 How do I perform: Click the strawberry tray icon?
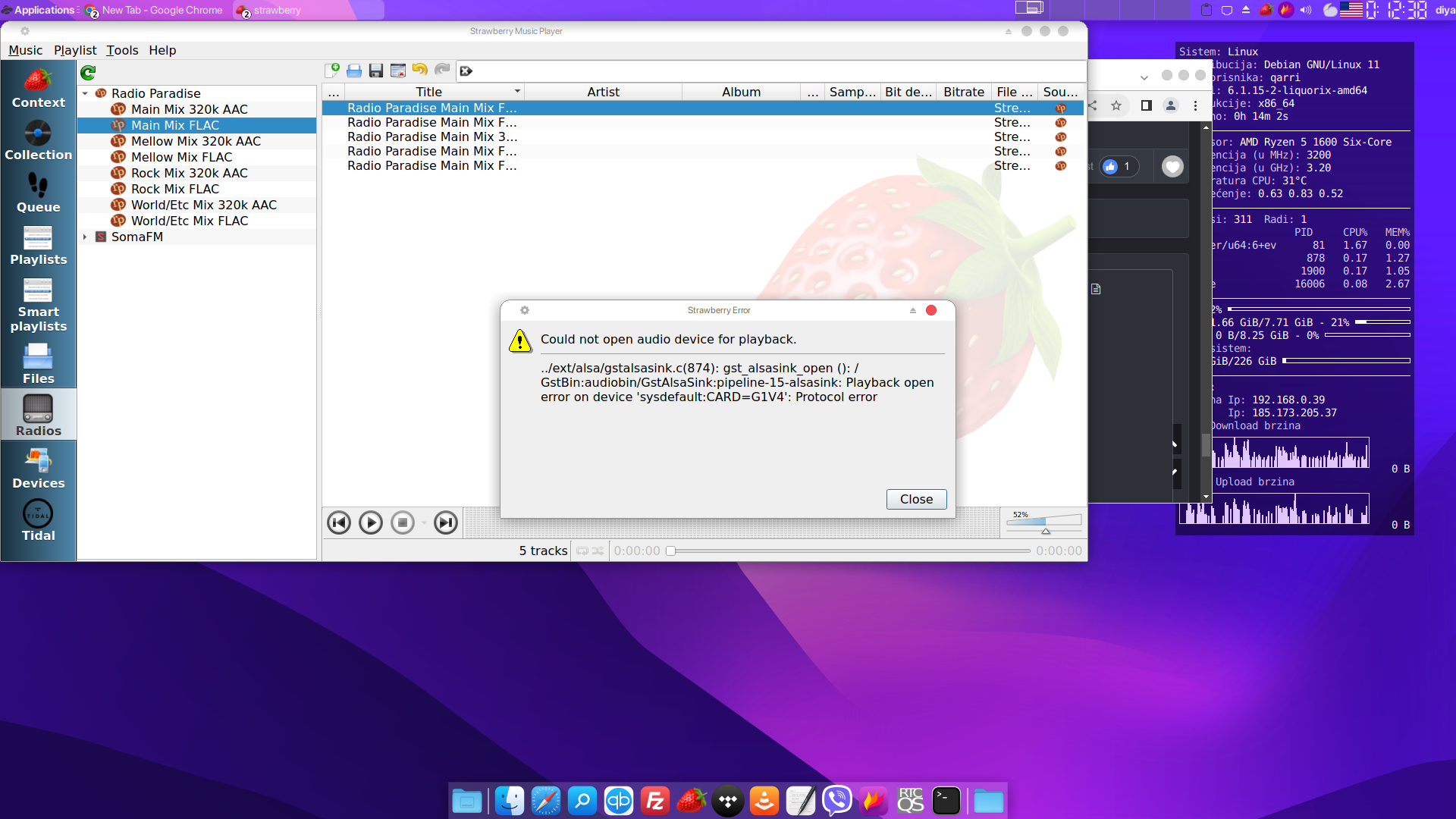click(x=1266, y=10)
